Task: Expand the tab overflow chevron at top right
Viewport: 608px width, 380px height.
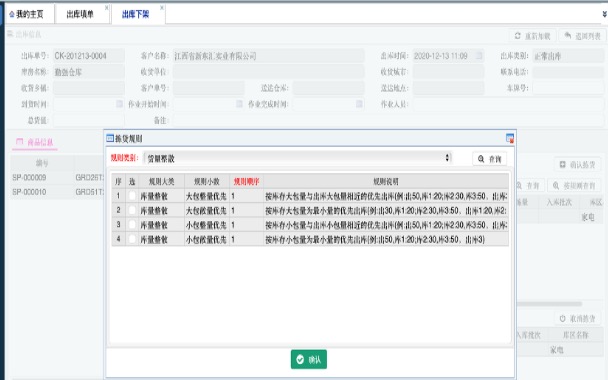Action: click(604, 14)
